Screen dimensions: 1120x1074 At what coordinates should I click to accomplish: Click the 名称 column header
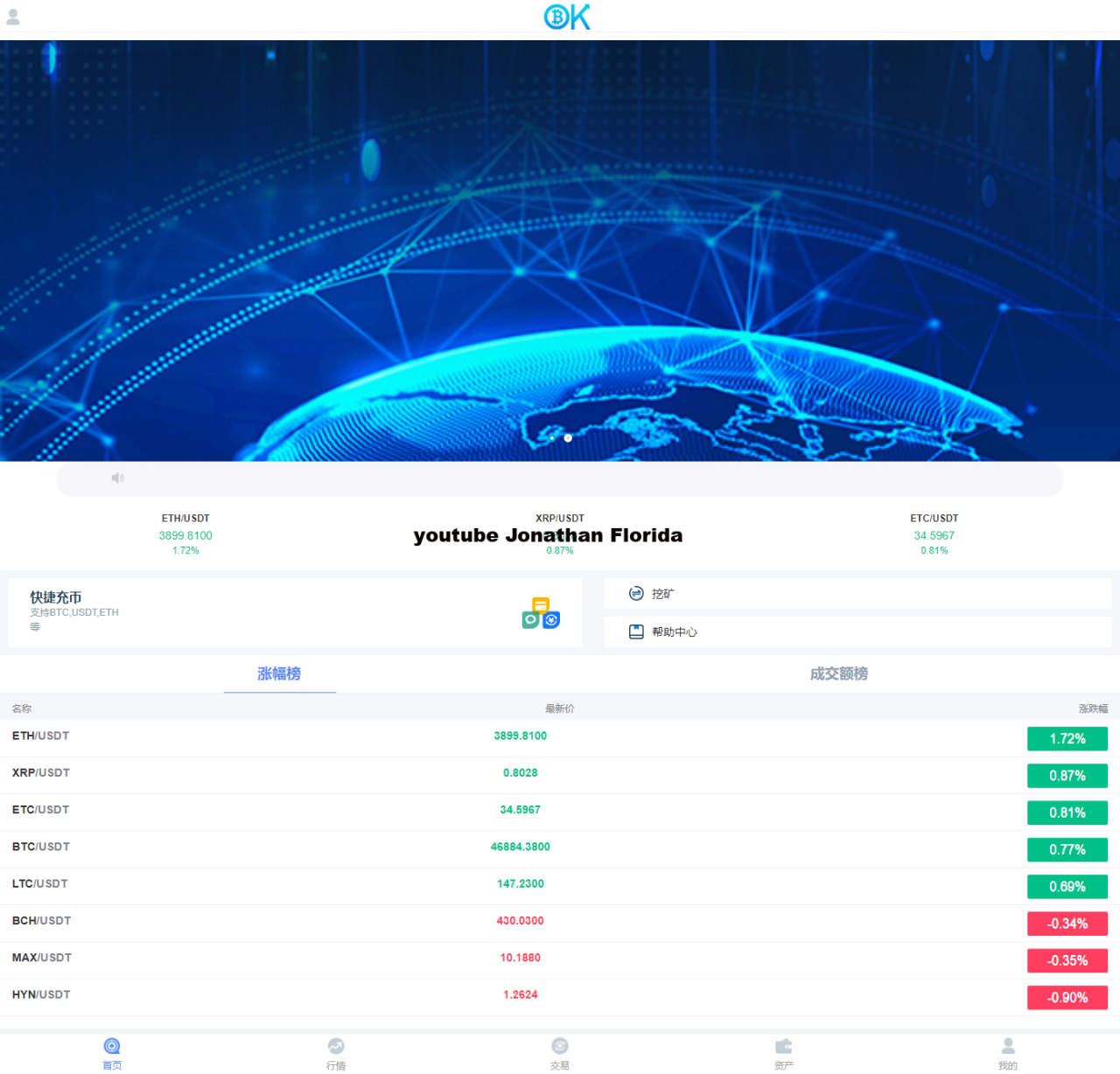coord(22,708)
